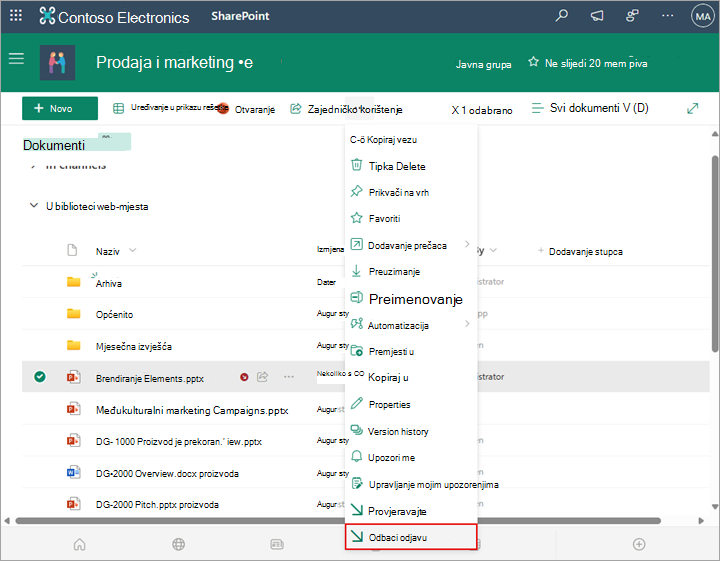Select Kopiraj u
720x561 pixels.
(411, 377)
